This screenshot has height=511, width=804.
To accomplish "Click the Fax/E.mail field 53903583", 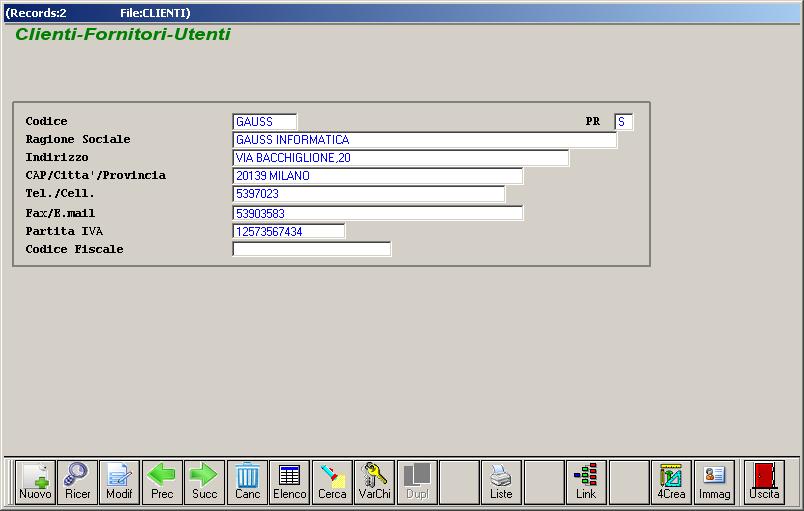I will pyautogui.click(x=377, y=213).
